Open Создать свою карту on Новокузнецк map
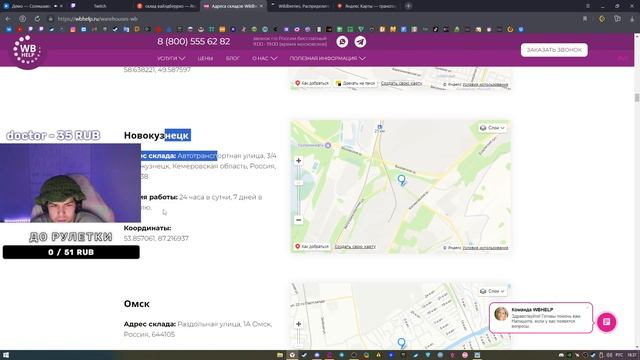The width and height of the screenshot is (640, 360). pos(355,247)
